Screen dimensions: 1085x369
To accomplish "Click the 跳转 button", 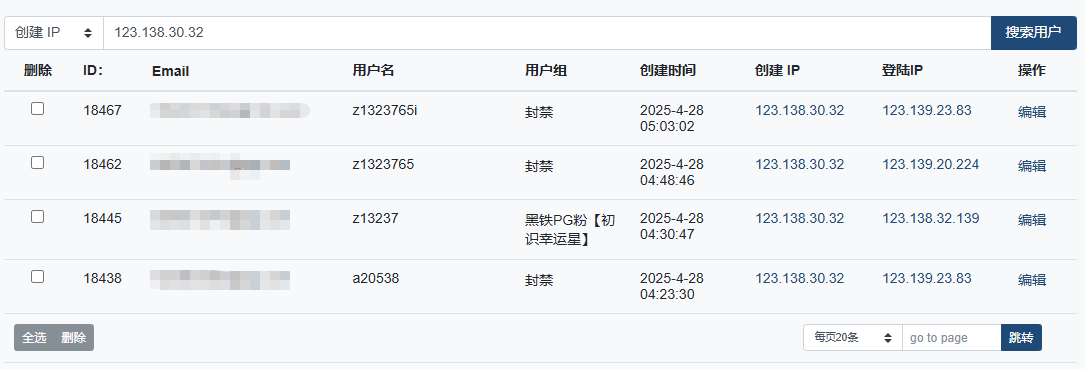I will click(1021, 338).
